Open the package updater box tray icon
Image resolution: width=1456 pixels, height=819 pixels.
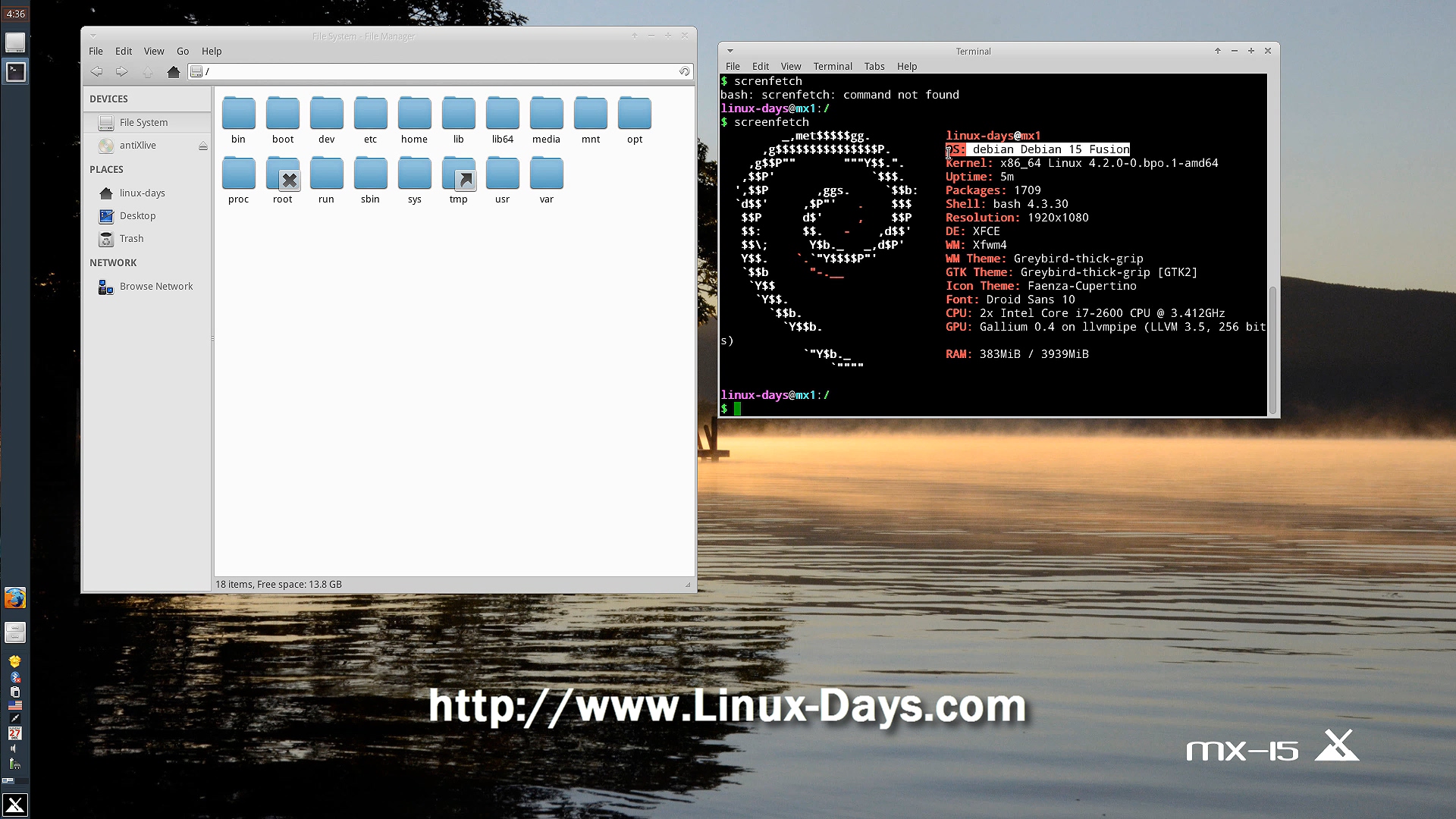(x=15, y=662)
